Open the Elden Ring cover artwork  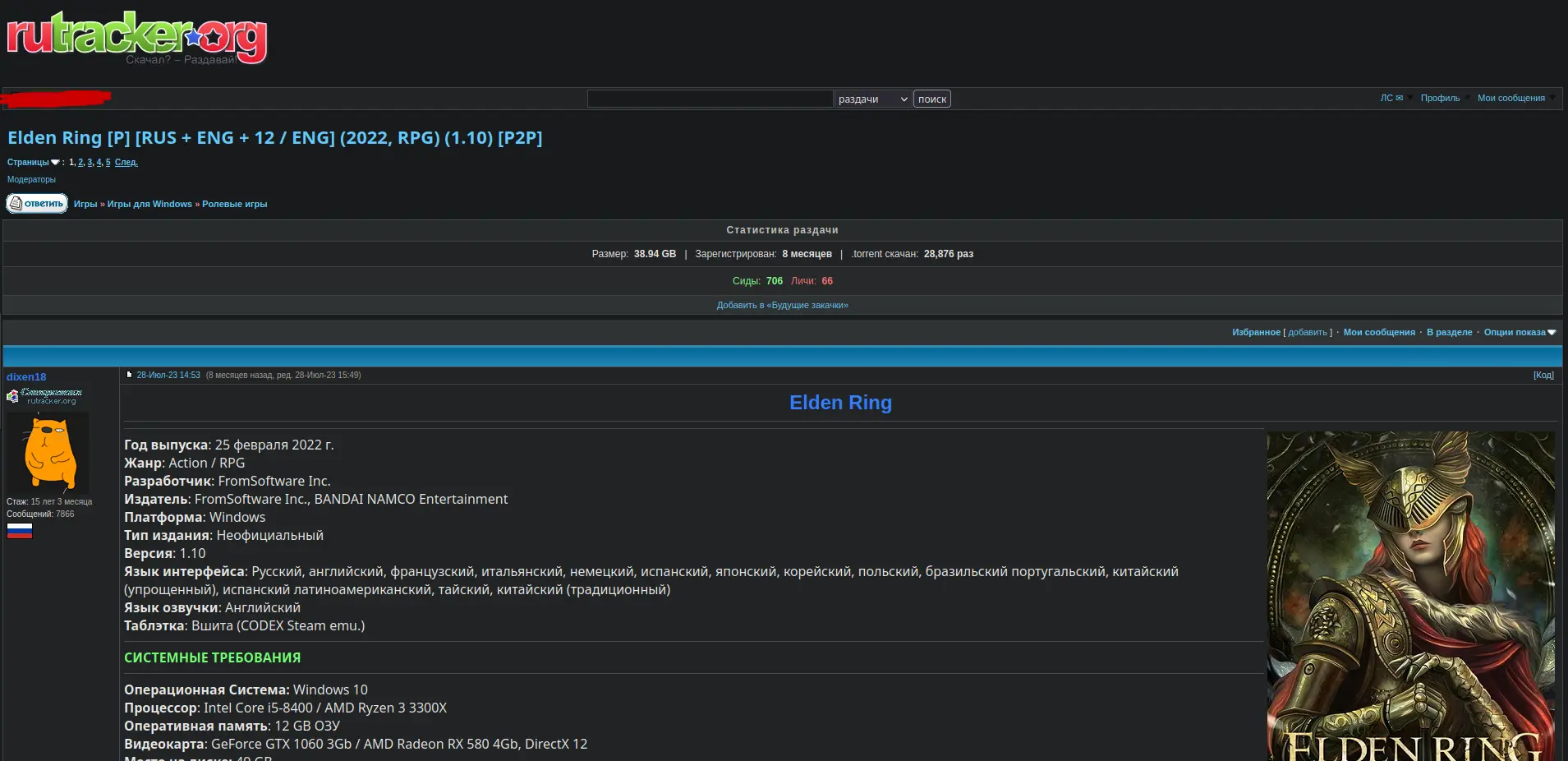click(x=1410, y=596)
